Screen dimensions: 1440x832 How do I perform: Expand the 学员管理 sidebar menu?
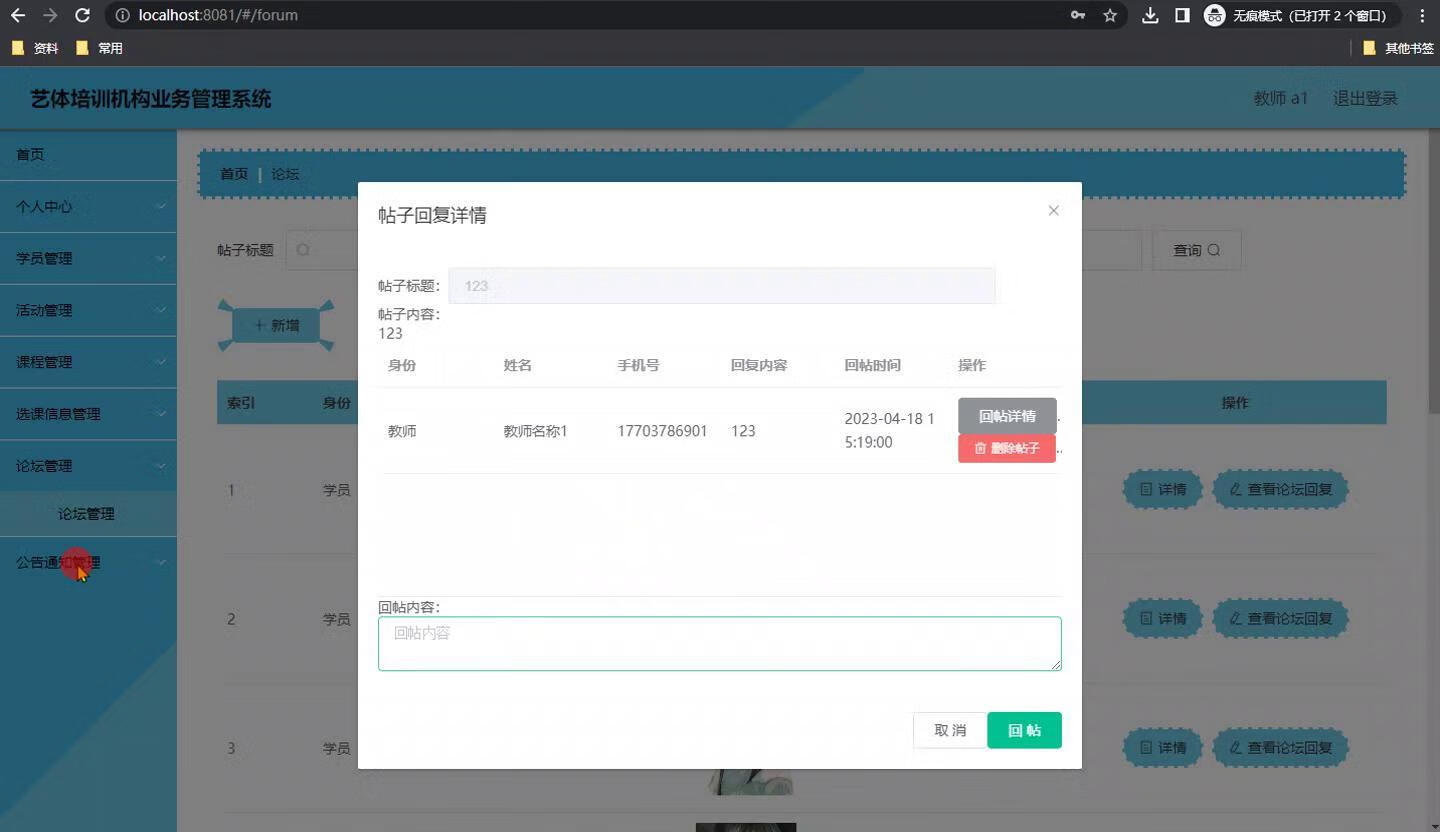point(88,258)
